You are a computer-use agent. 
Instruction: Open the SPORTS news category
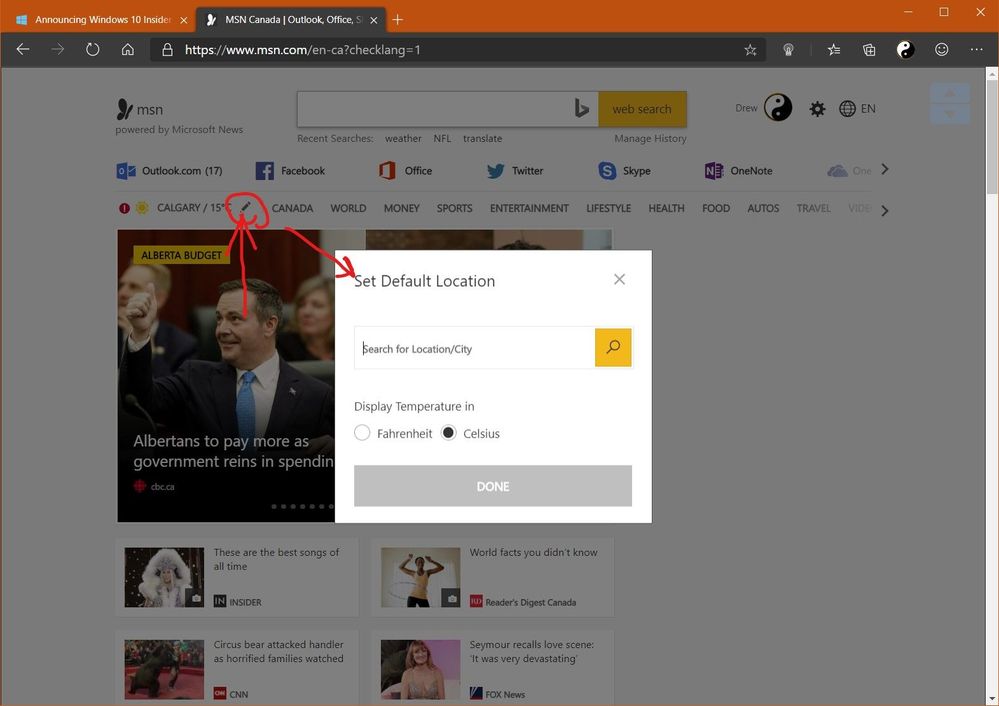pyautogui.click(x=454, y=208)
